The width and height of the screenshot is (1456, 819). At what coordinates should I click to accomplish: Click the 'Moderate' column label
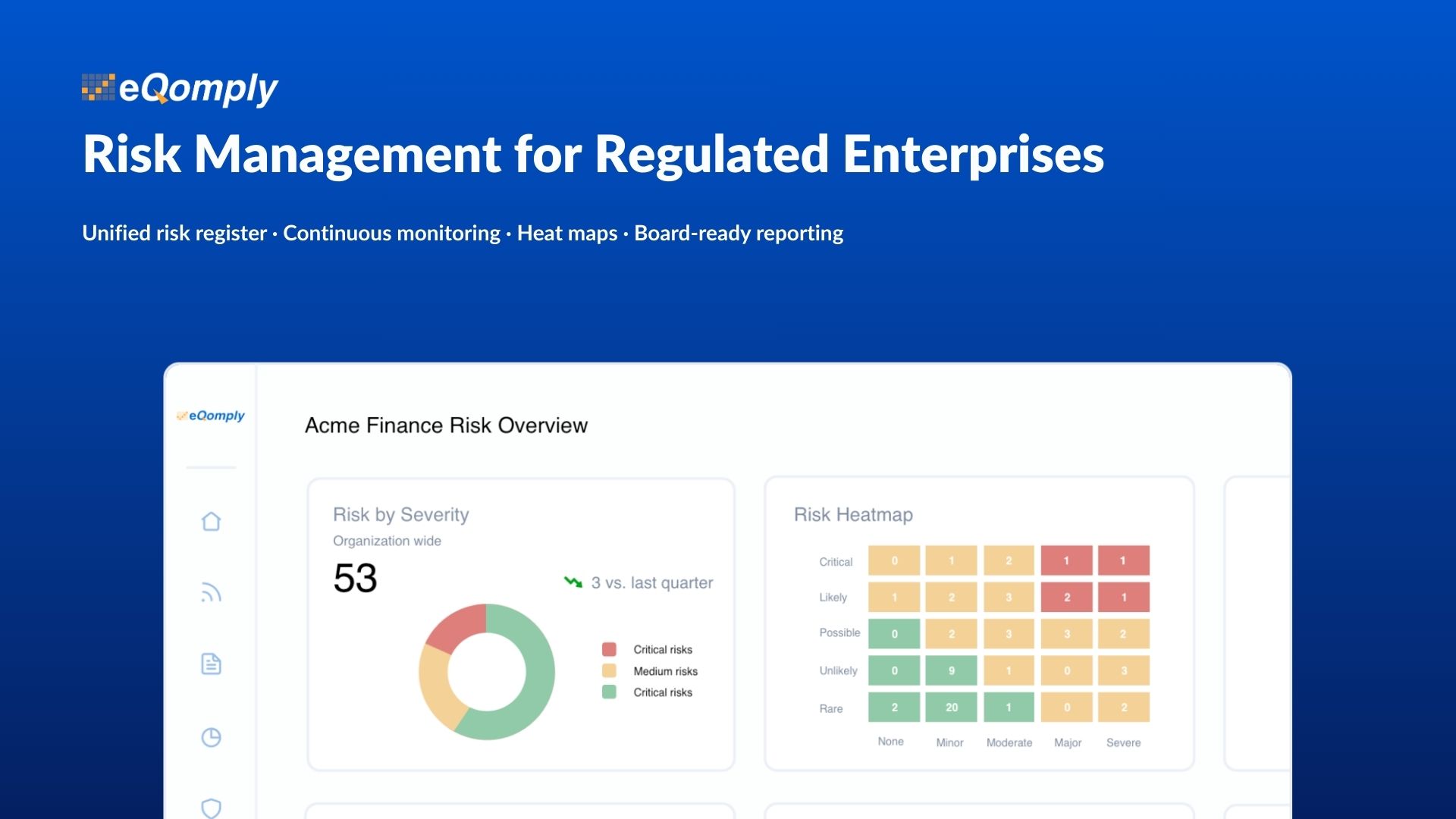coord(1009,742)
